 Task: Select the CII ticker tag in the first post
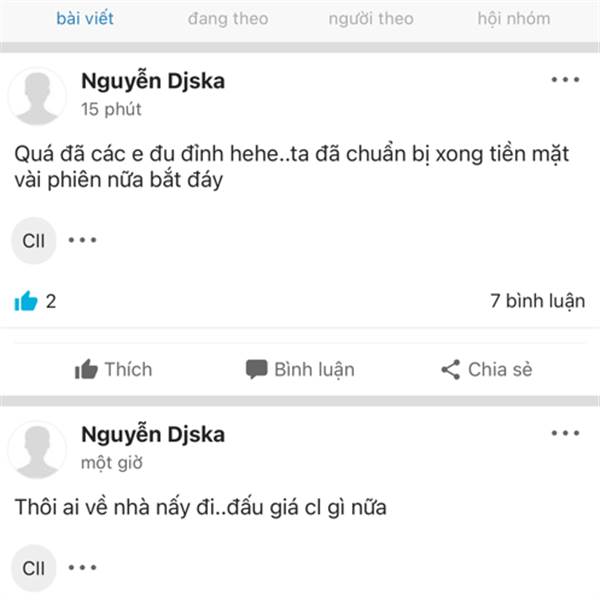[34, 241]
